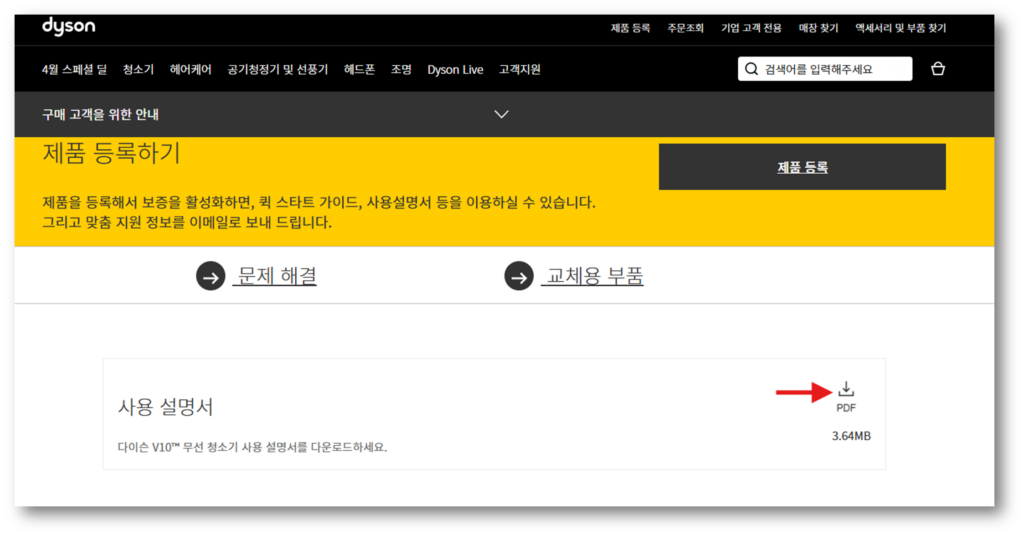Click the Dyson logo
The width and height of the screenshot is (1024, 536).
(69, 26)
